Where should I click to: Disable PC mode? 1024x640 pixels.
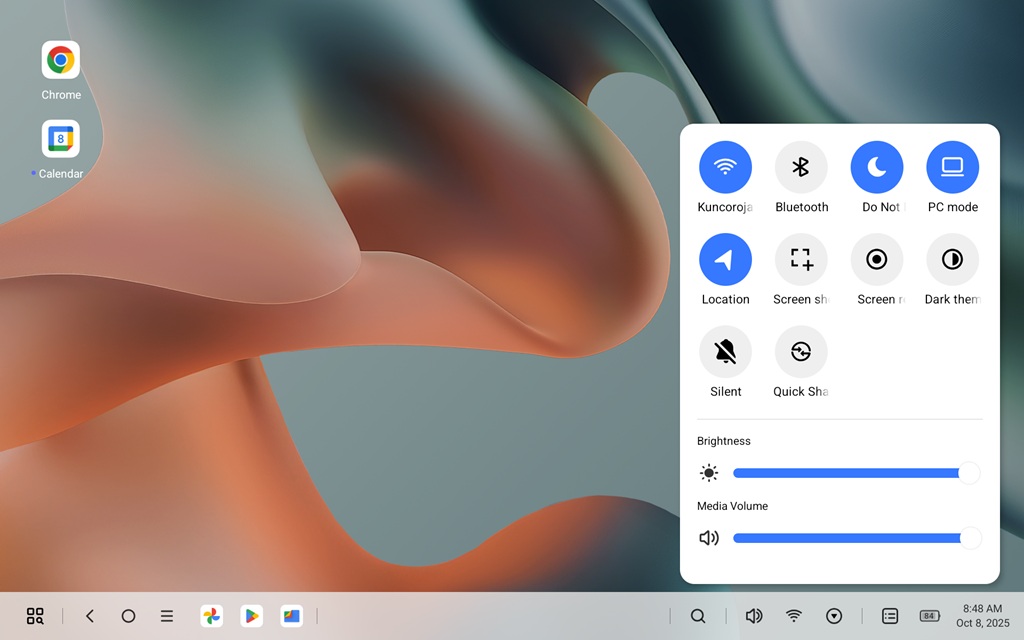coord(952,165)
